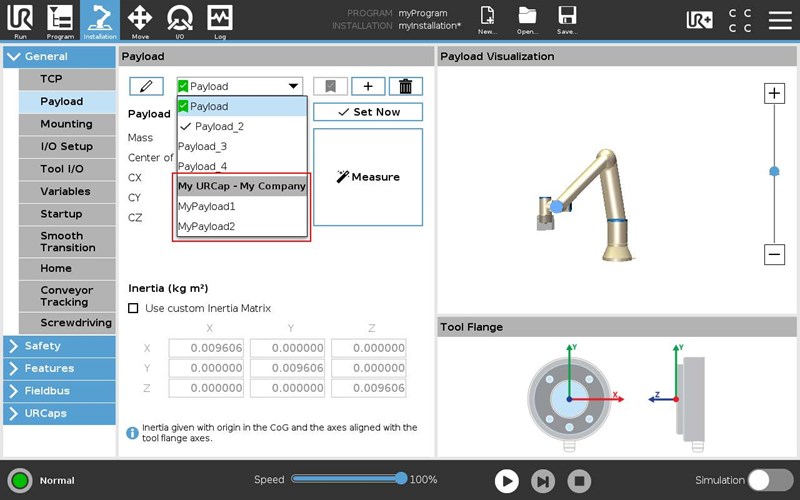800x500 pixels.
Task: Open the I/O tab icon
Action: click(180, 19)
